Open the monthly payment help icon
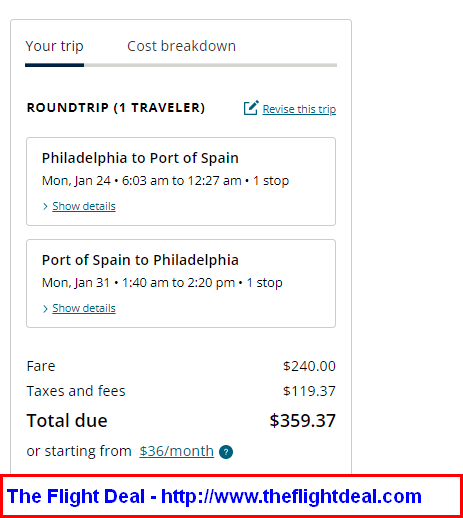The width and height of the screenshot is (463, 518). [226, 452]
